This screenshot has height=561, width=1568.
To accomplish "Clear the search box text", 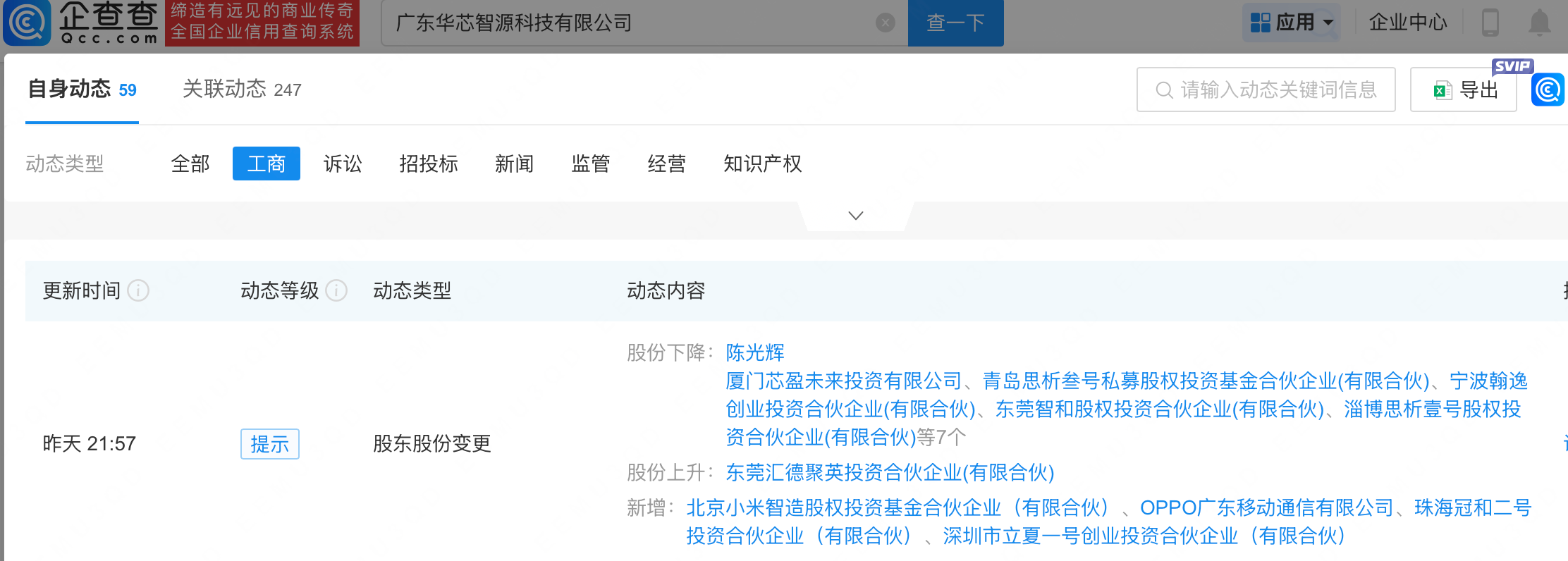I will point(886,23).
